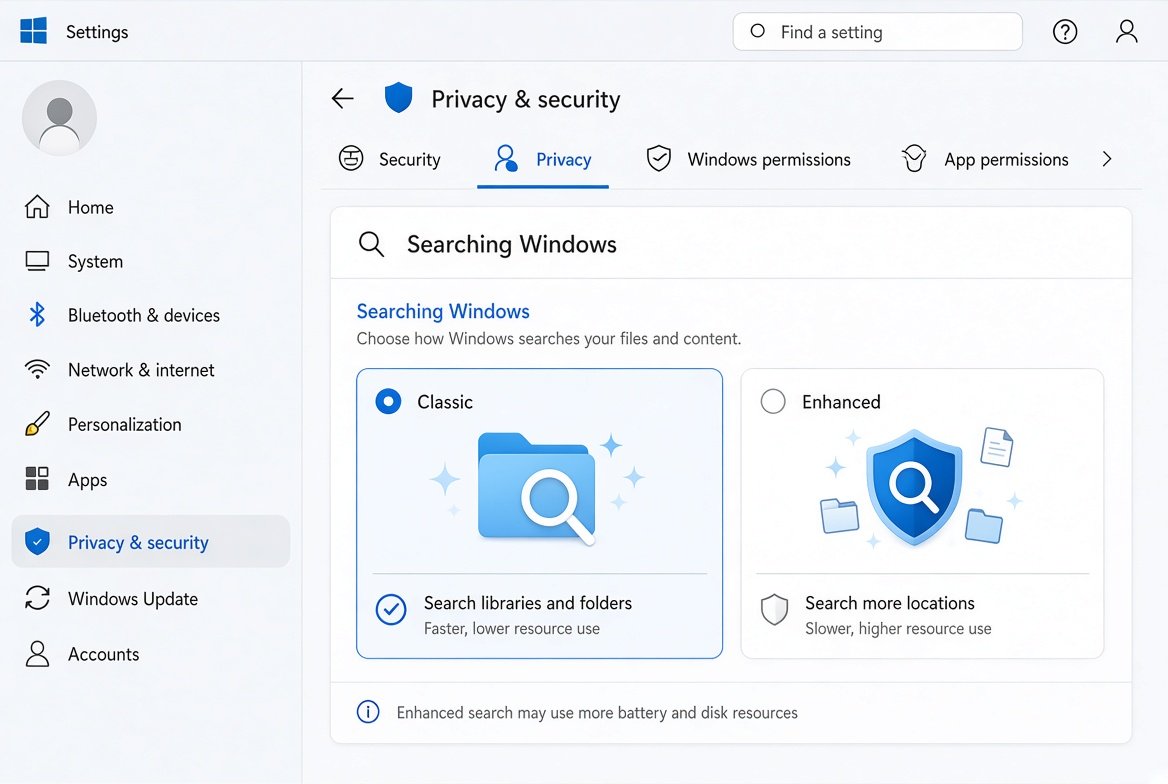Click the Enhanced shield search illustration
1168x784 pixels.
[921, 487]
